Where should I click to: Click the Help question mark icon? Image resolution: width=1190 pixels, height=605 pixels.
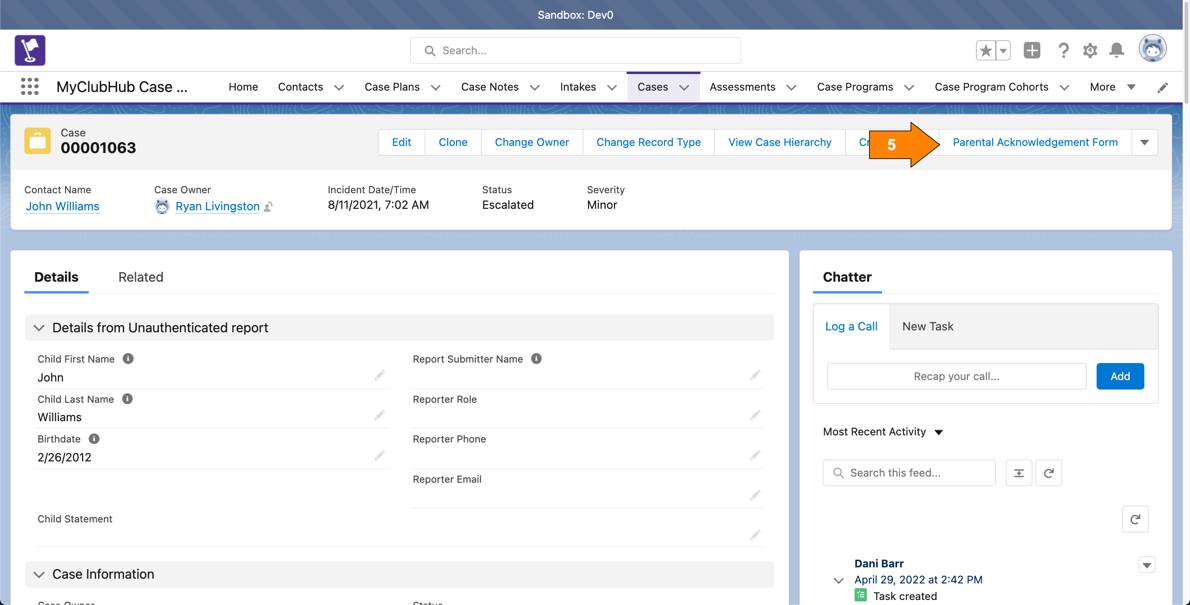[x=1063, y=50]
